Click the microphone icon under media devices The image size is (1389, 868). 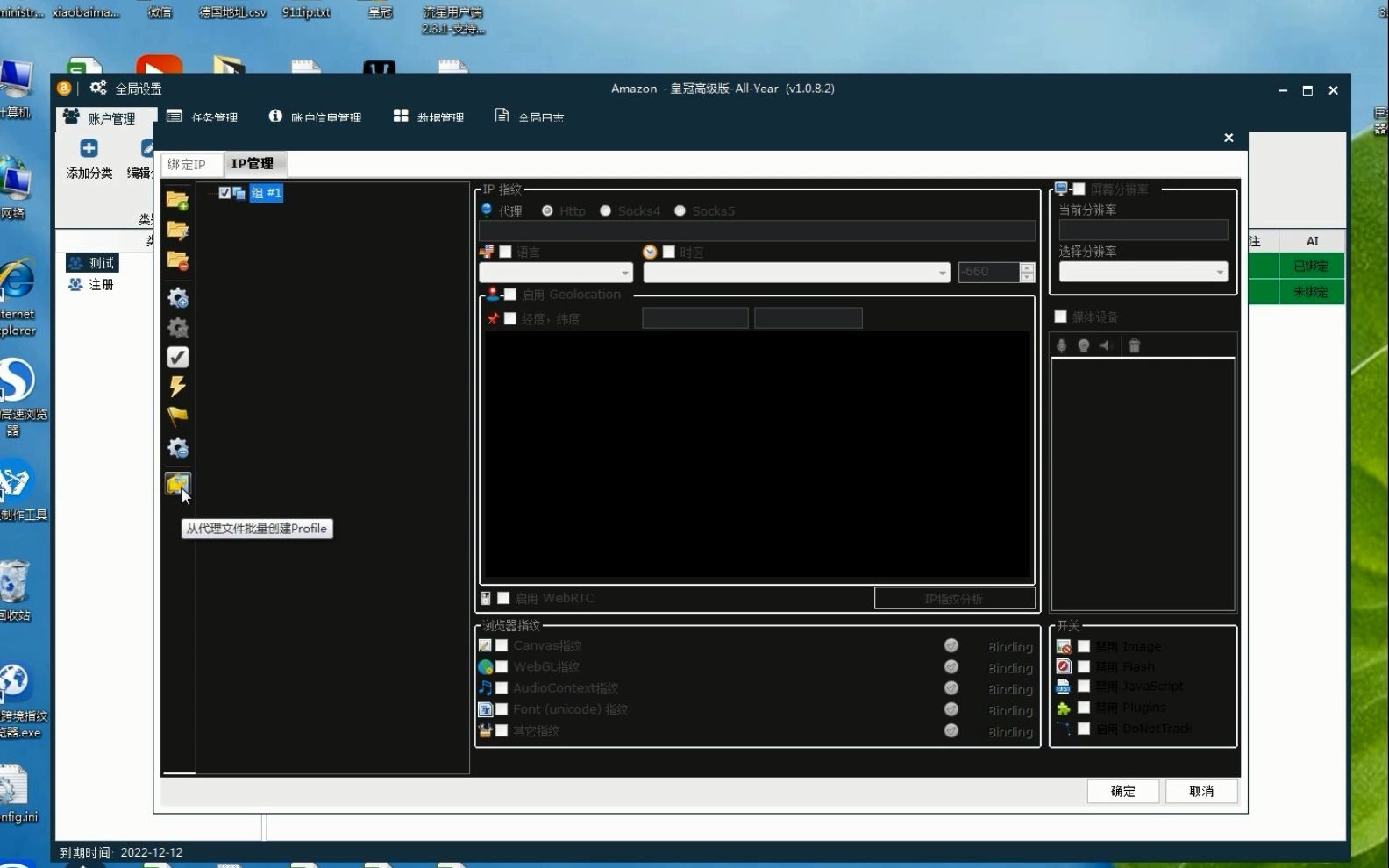pos(1061,345)
